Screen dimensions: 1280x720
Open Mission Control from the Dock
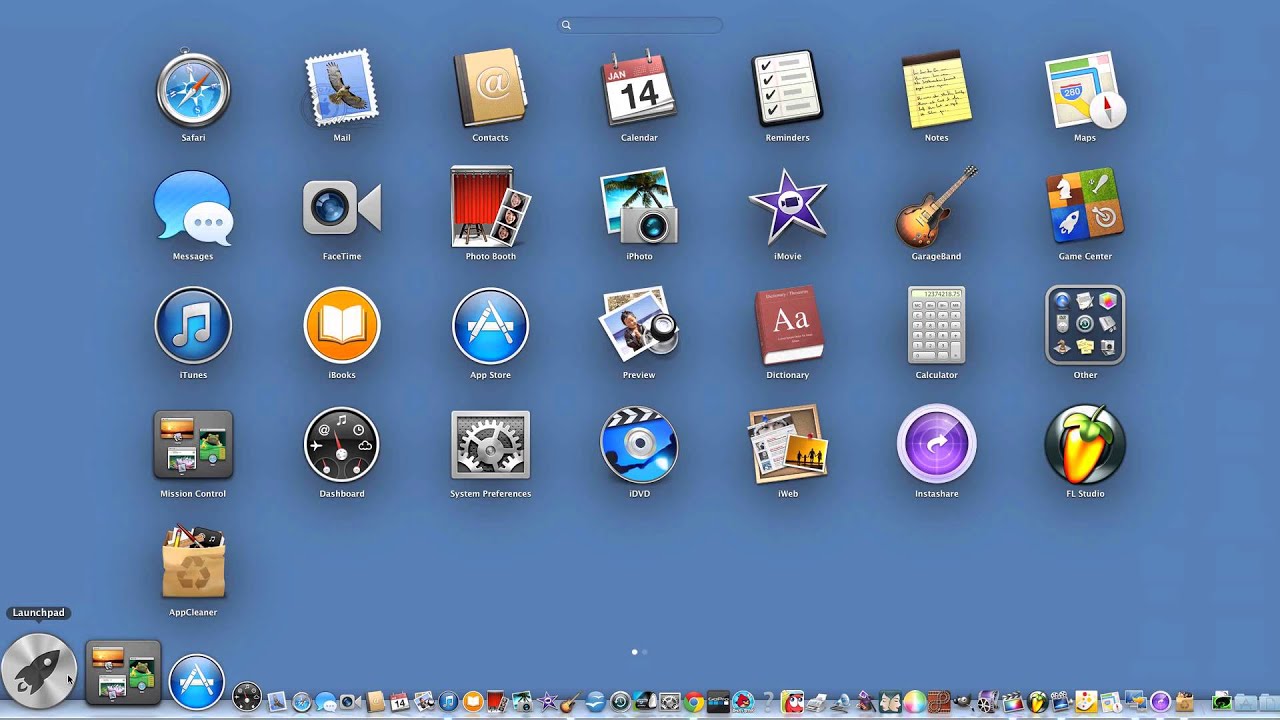pos(123,673)
